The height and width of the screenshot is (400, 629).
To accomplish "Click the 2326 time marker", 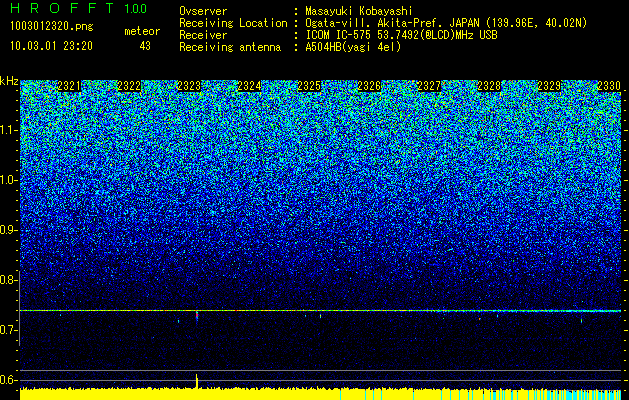I will (369, 86).
